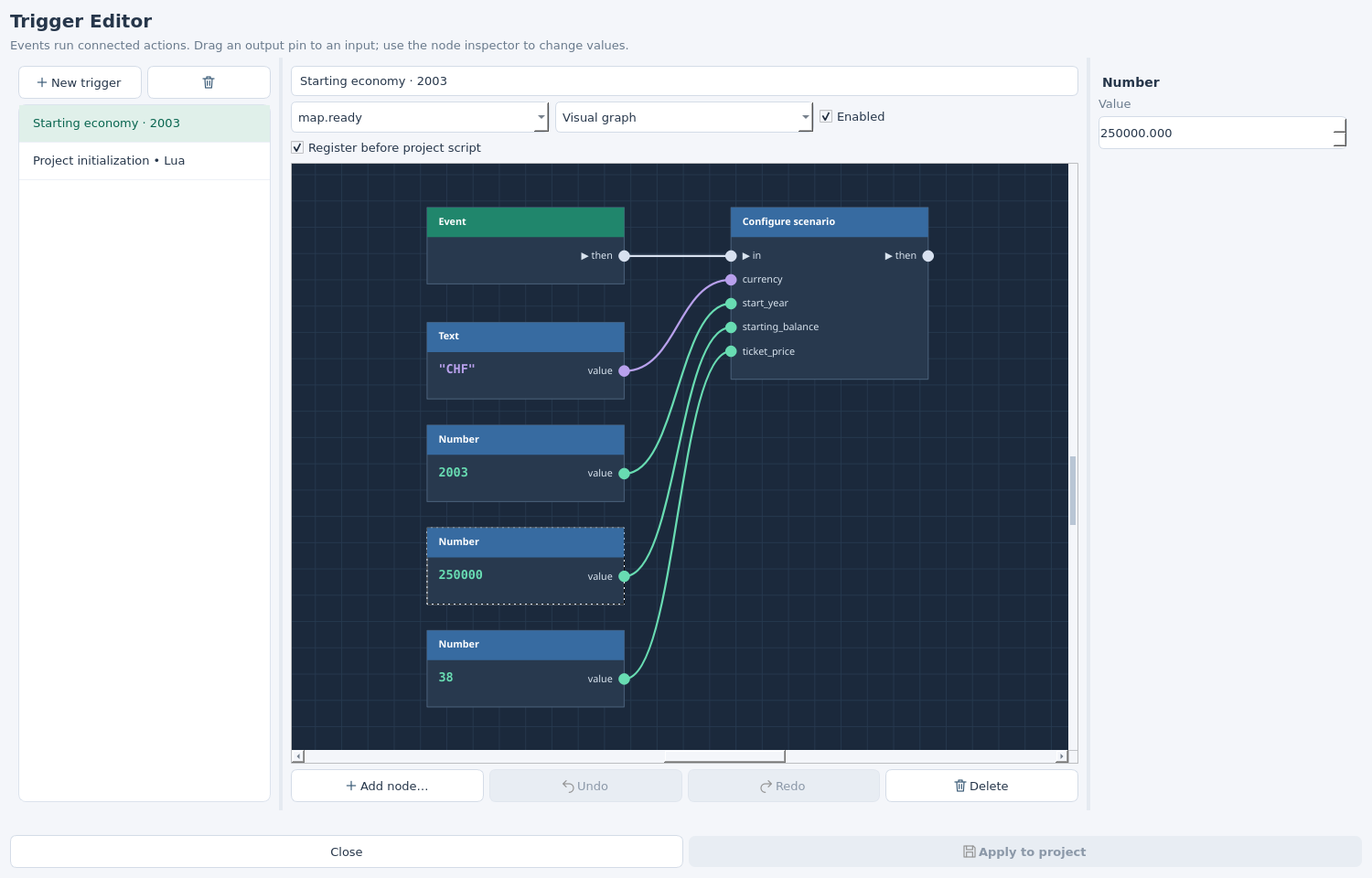Click the graph's vertical scrollbar thumb

(1073, 490)
